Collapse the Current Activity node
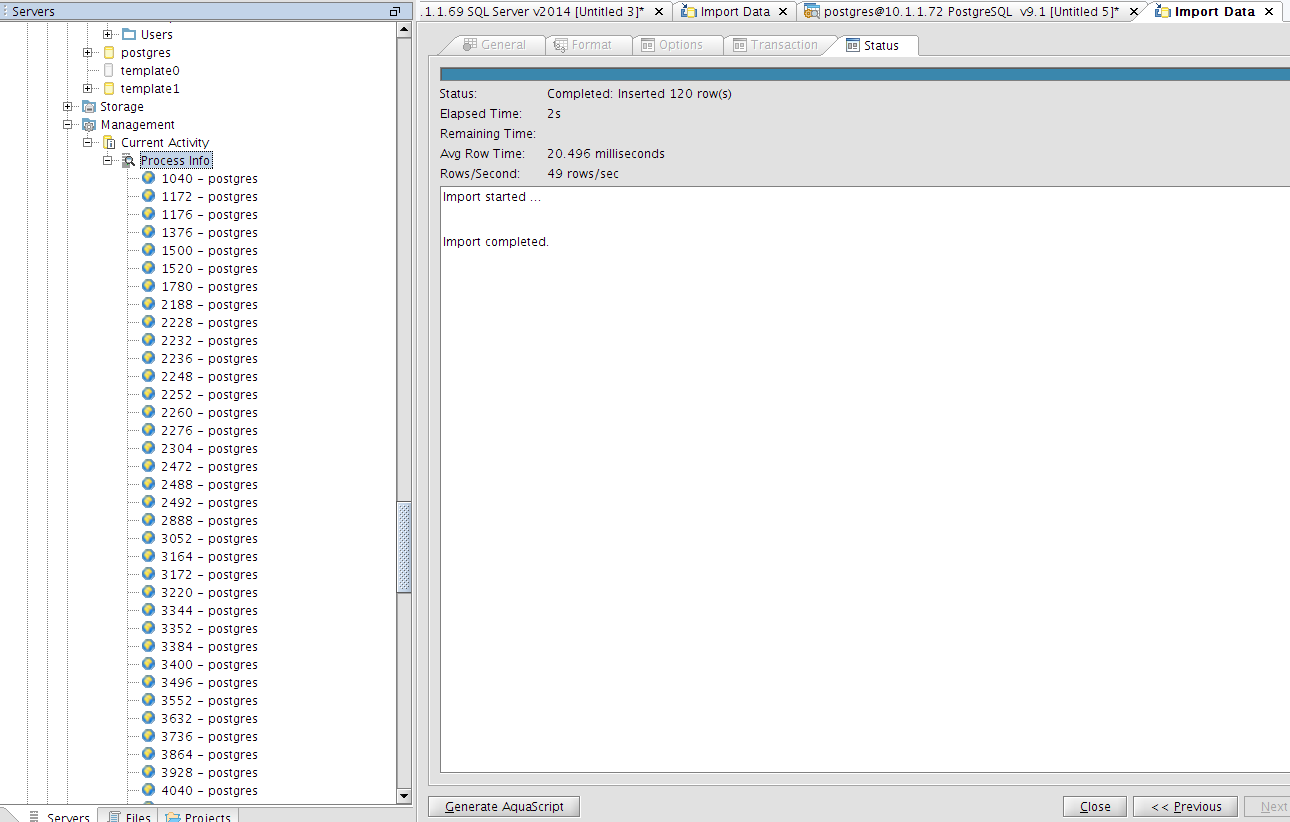This screenshot has width=1290, height=822. [88, 142]
